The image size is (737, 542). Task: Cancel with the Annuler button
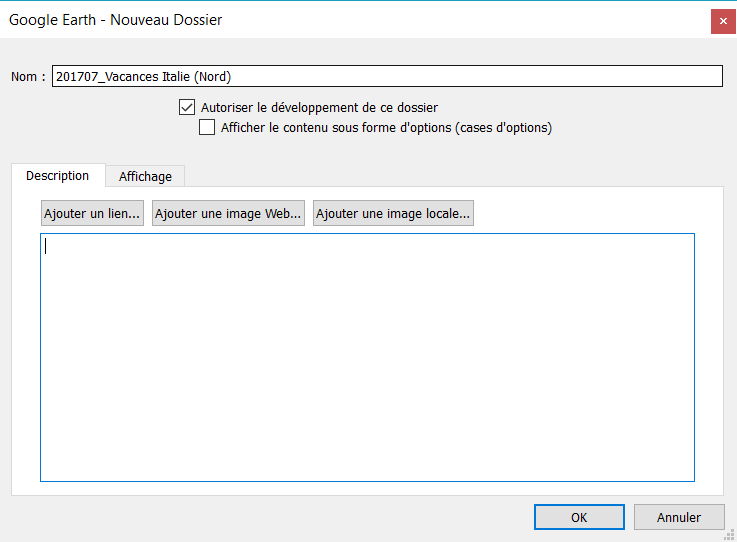pyautogui.click(x=679, y=517)
